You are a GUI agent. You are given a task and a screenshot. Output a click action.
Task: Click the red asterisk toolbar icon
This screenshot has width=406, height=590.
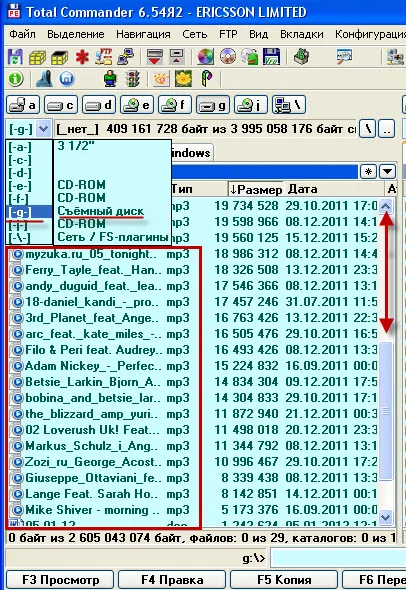[x=82, y=58]
